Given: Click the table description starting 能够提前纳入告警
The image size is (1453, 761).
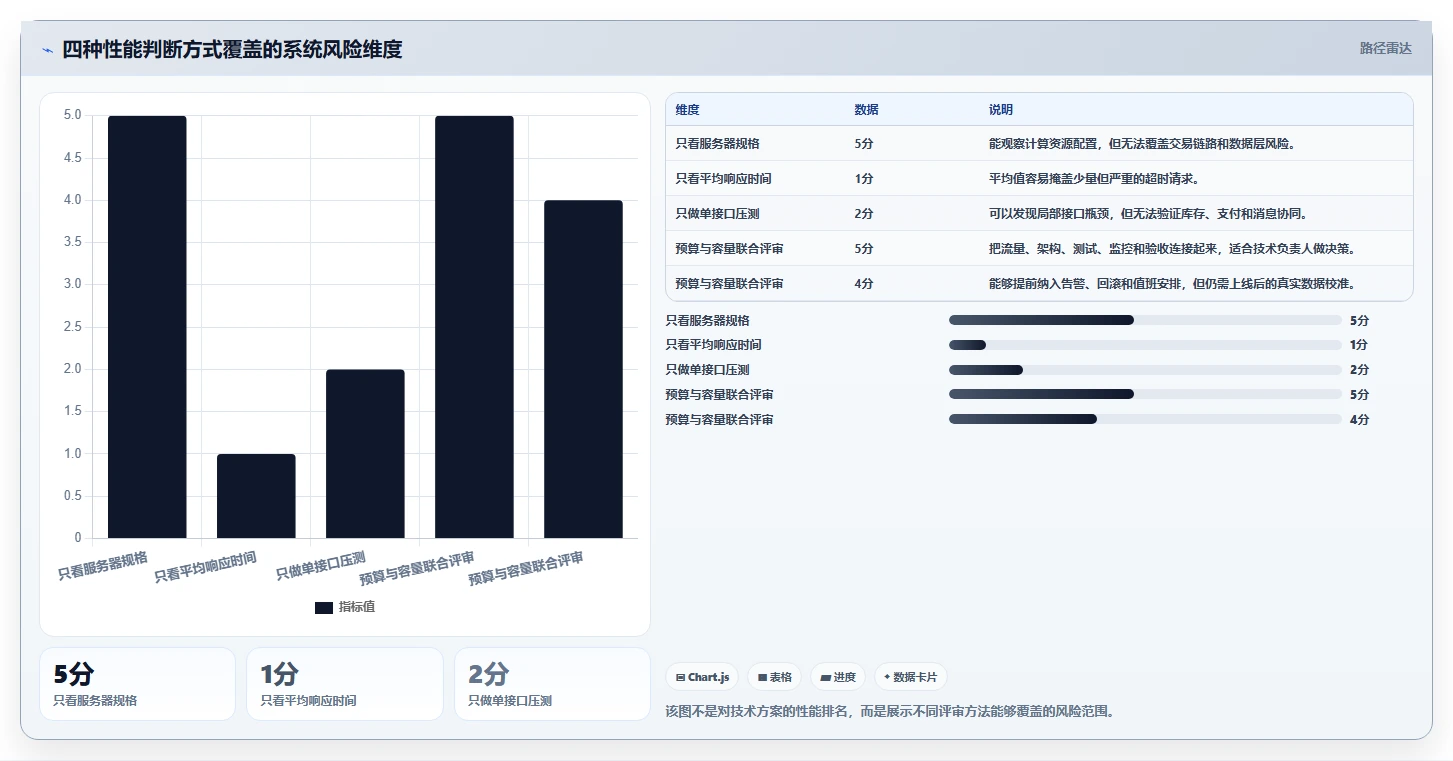Looking at the screenshot, I should pyautogui.click(x=1172, y=284).
